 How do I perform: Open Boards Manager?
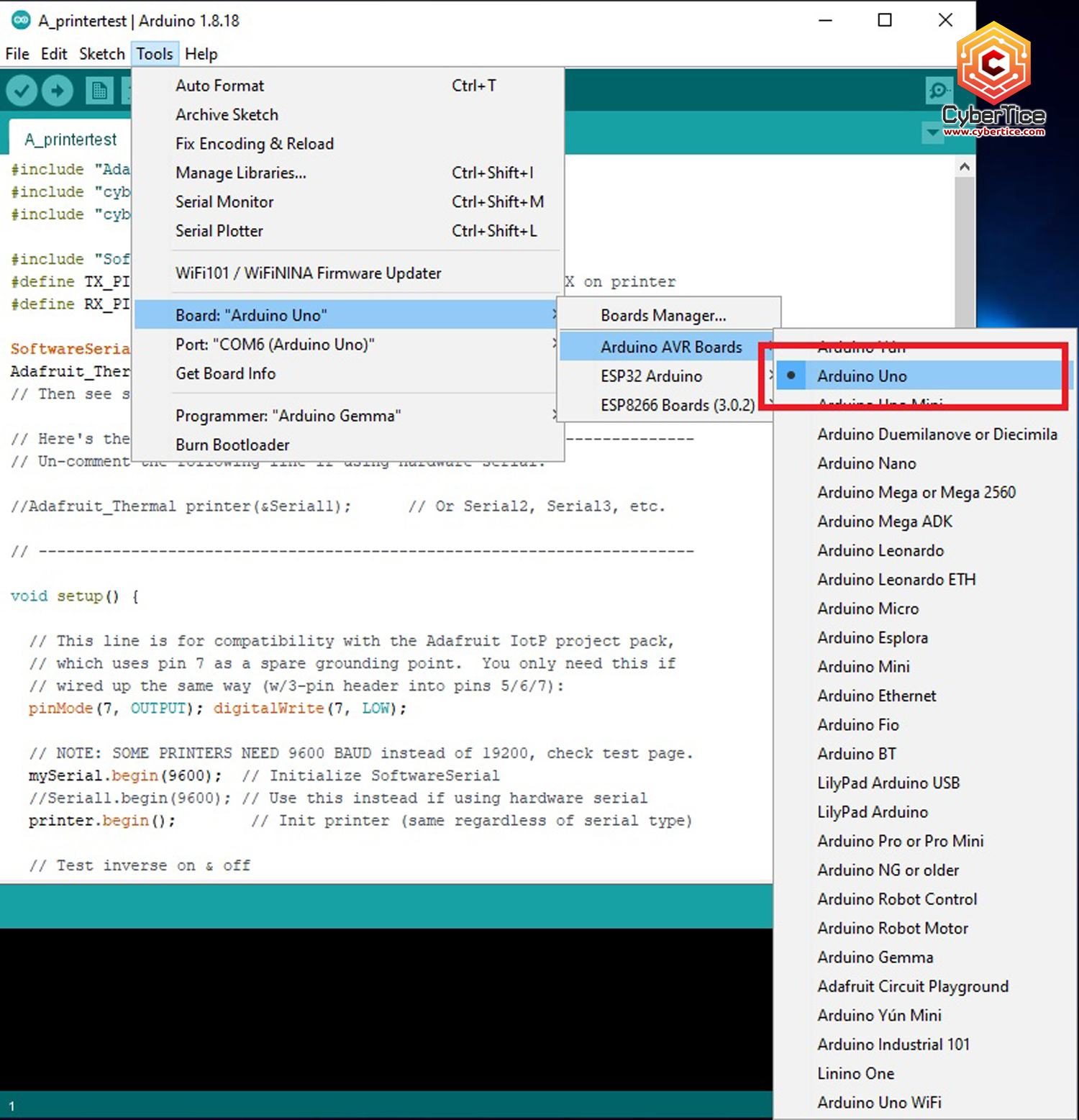(663, 315)
